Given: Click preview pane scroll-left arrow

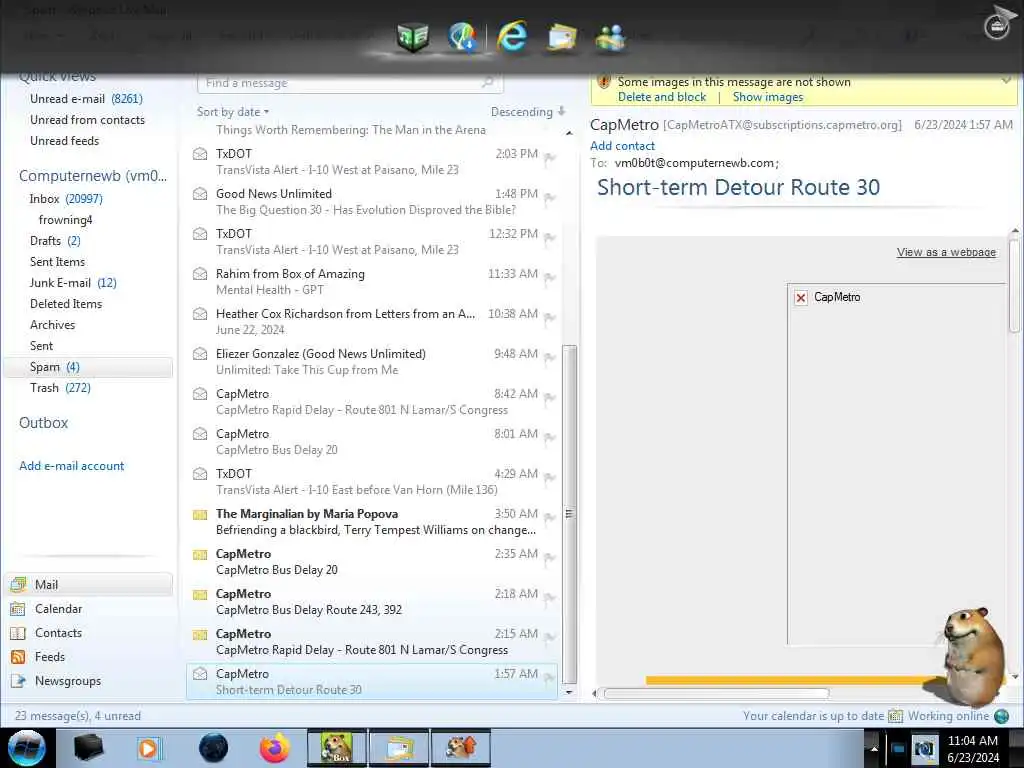Looking at the screenshot, I should (x=594, y=693).
